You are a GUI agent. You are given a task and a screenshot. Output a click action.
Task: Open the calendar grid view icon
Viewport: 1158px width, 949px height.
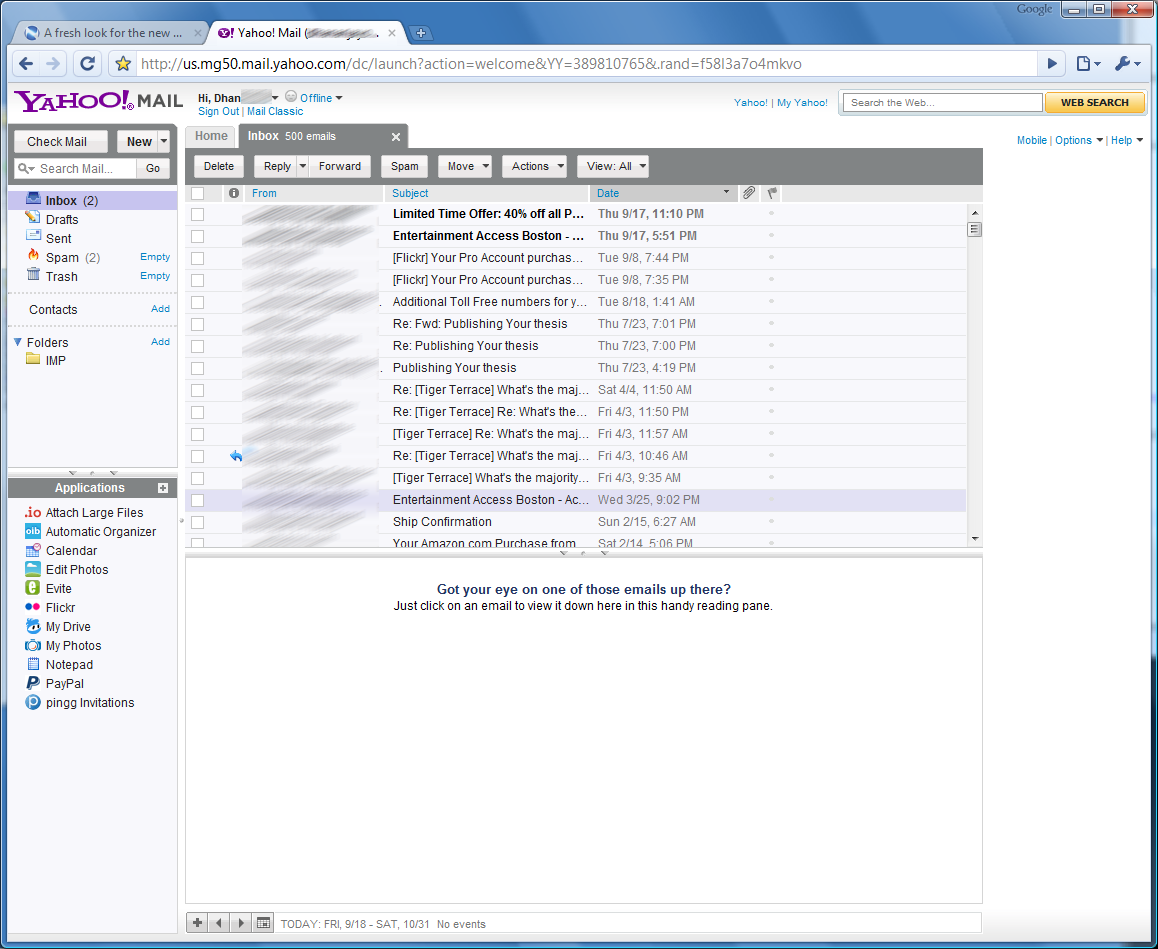click(x=263, y=923)
